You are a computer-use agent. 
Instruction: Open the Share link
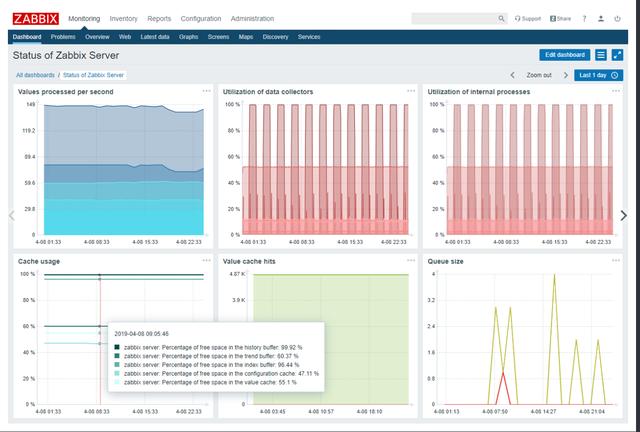point(560,19)
